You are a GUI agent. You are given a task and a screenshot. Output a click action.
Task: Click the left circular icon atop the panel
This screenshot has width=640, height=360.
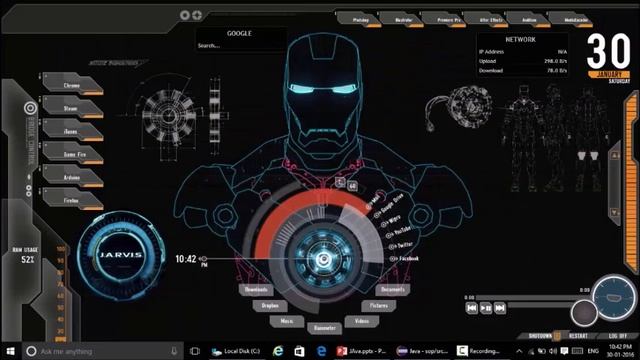(x=185, y=15)
